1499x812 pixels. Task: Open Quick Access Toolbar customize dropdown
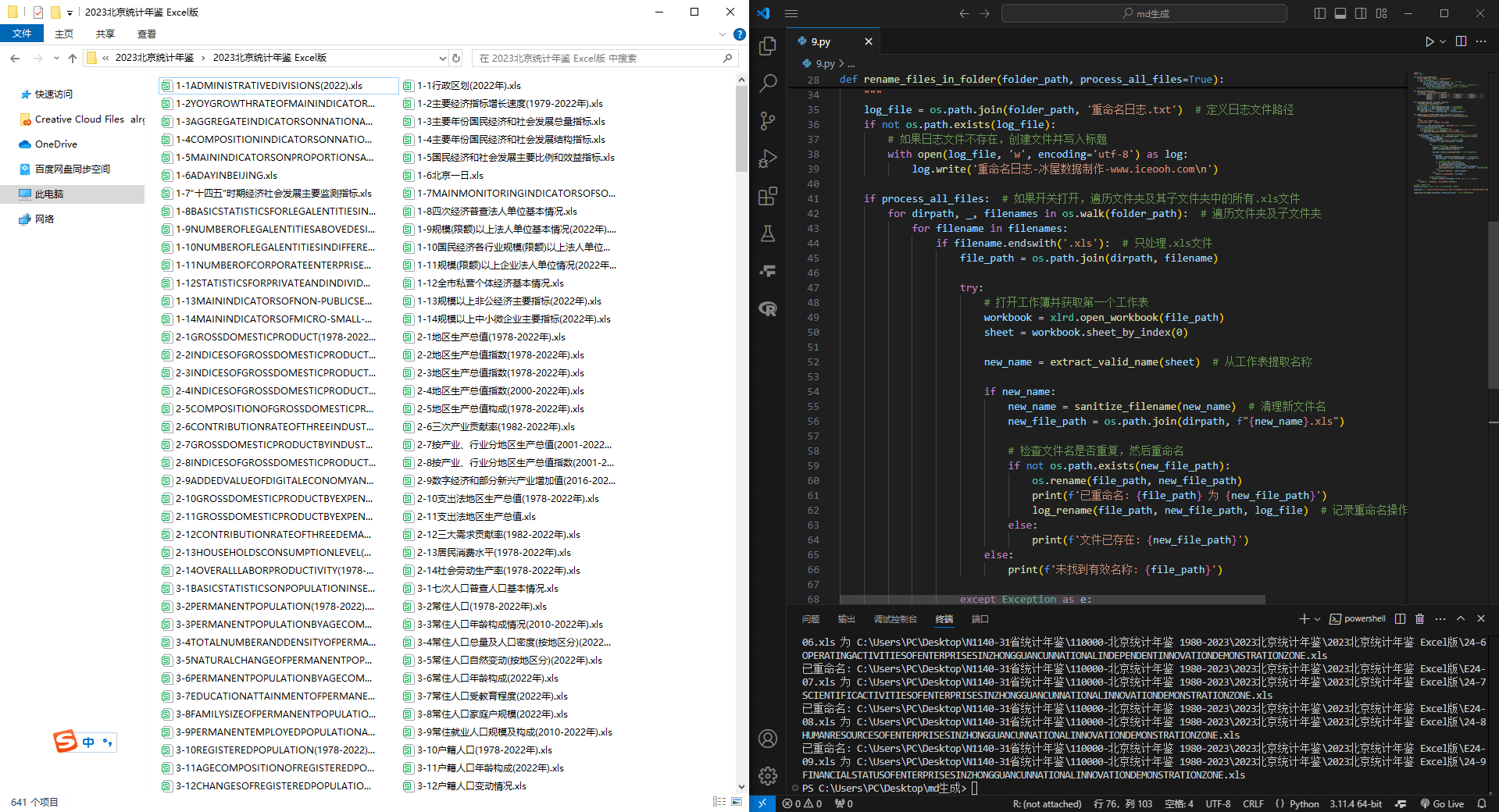(70, 12)
